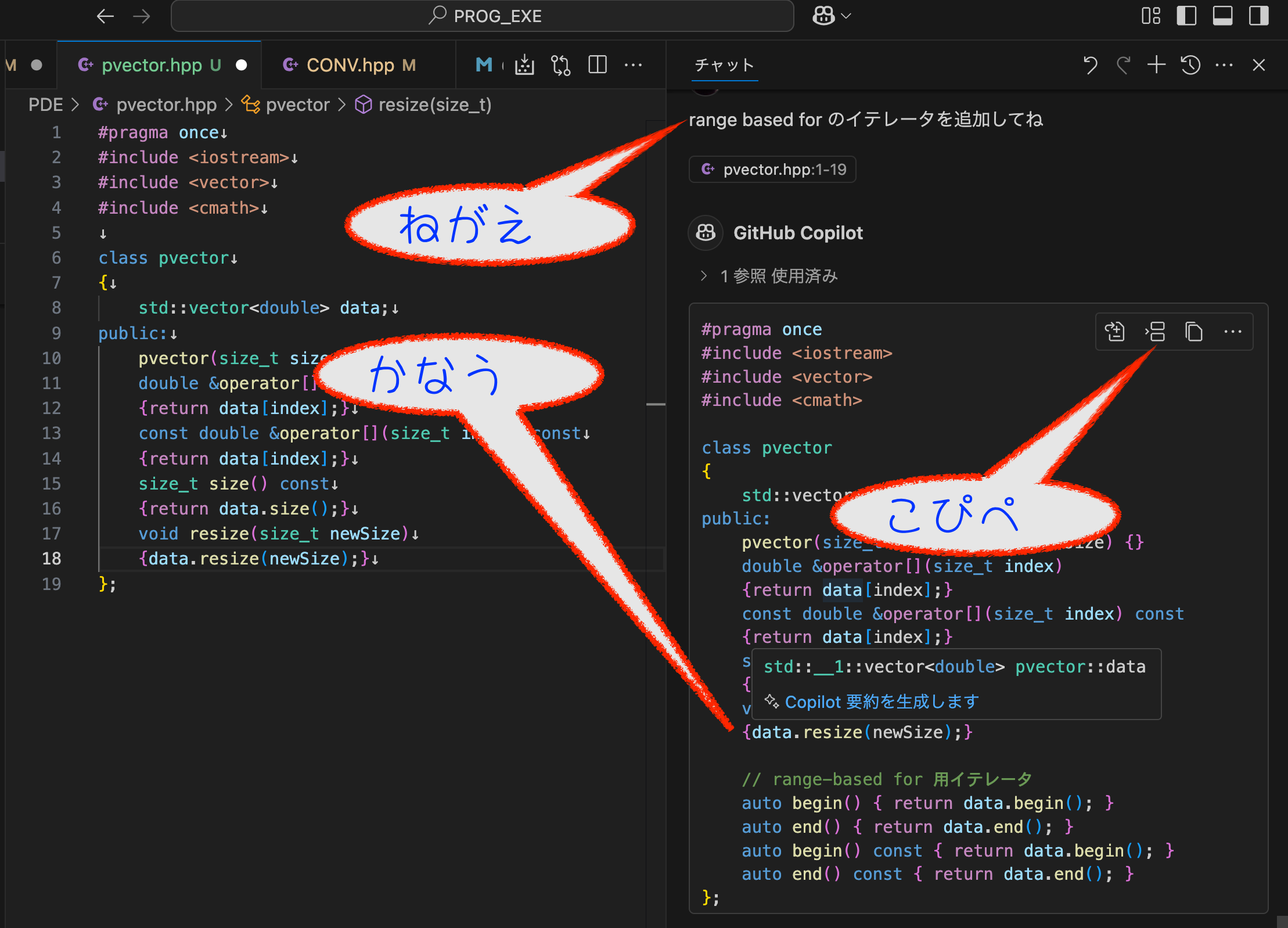Click the editor minimap slider
This screenshot has height=928, width=1288.
click(x=656, y=404)
